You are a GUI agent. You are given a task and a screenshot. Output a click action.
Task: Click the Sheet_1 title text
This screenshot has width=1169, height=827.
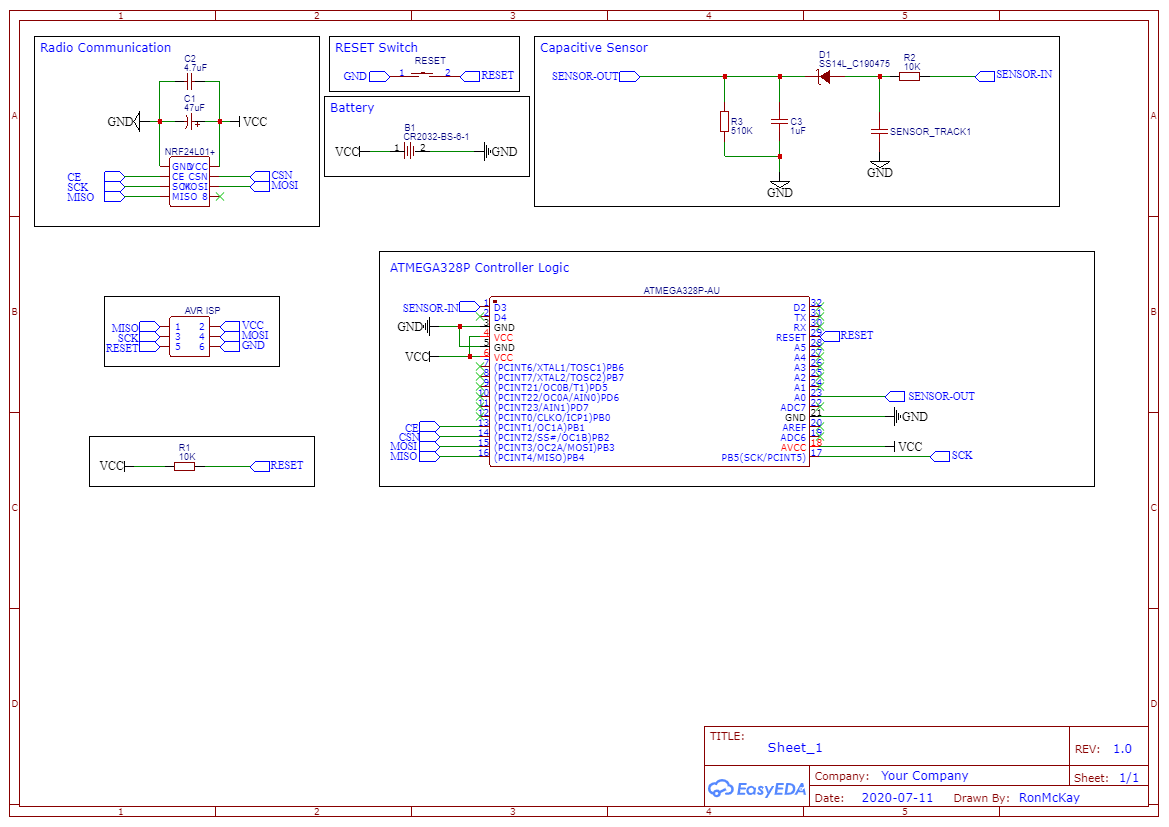(795, 748)
